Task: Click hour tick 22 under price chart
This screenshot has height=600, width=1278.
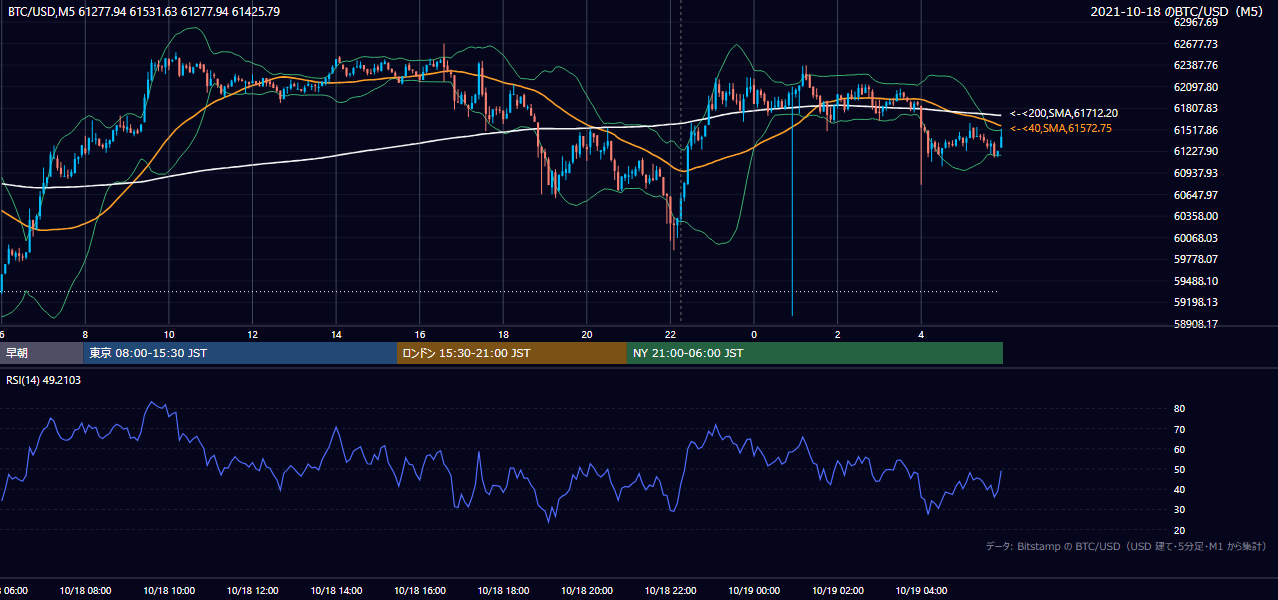Action: [671, 334]
